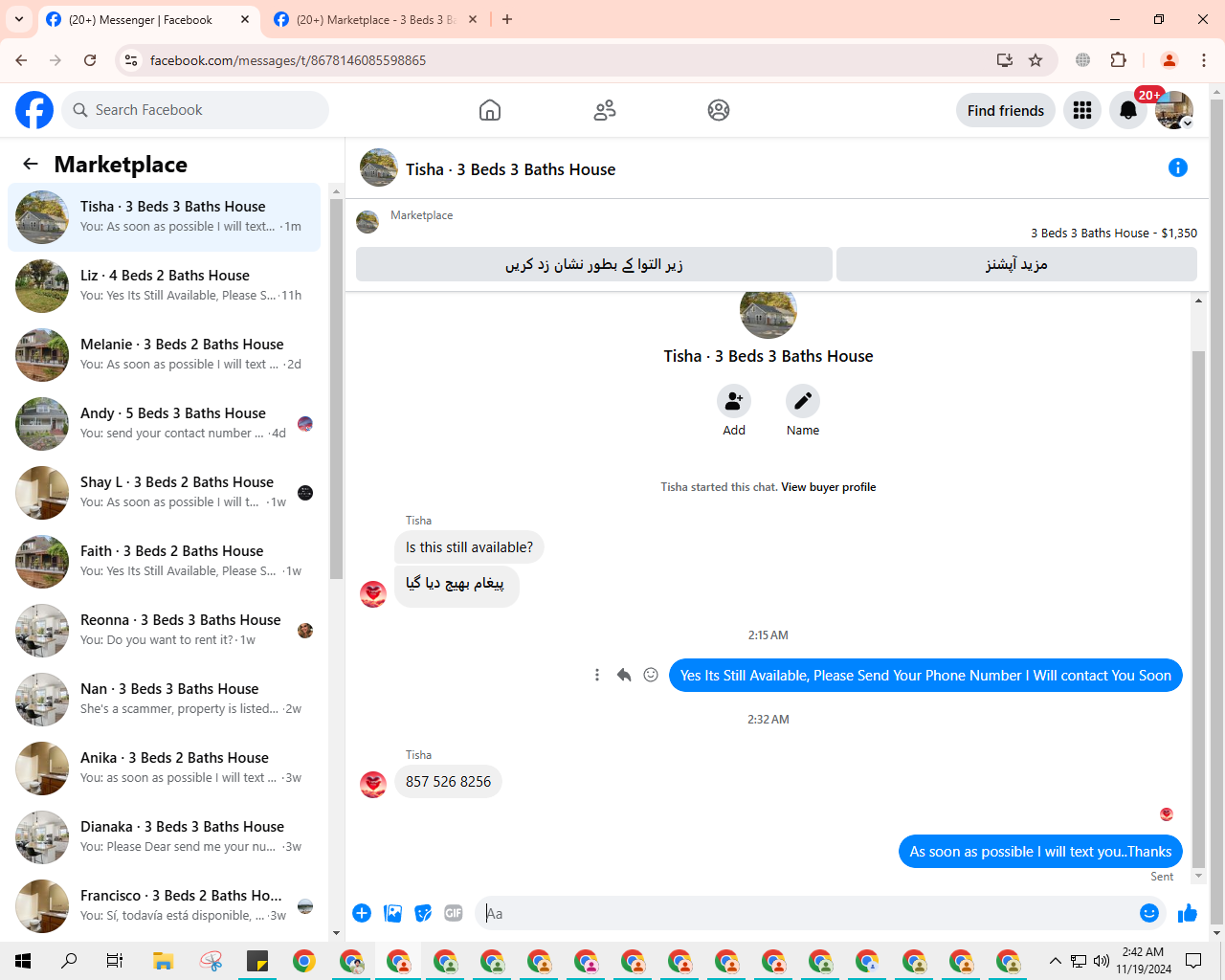Open conversation information icon
Screen dimensions: 1225x980
pos(1178,167)
